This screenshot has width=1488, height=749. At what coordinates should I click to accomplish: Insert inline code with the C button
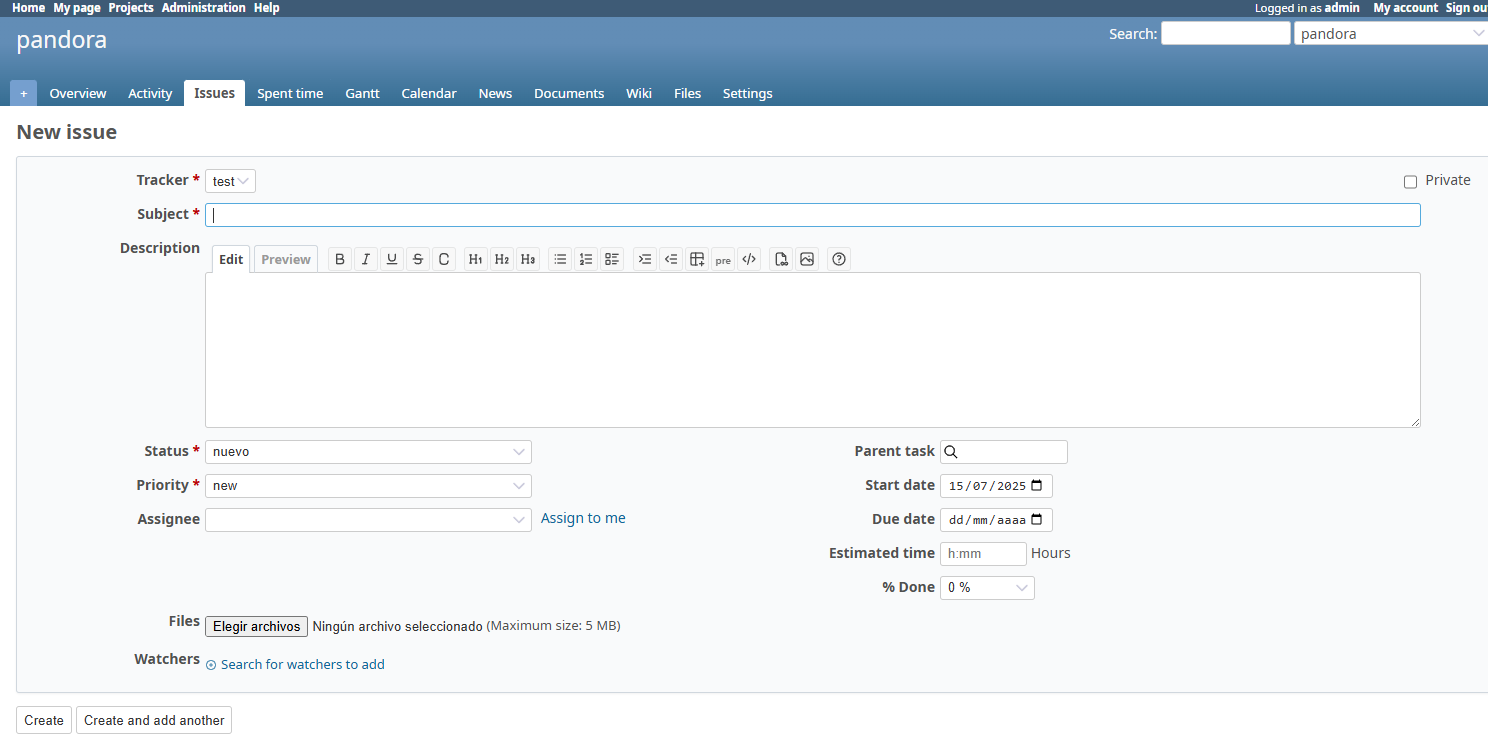(444, 259)
